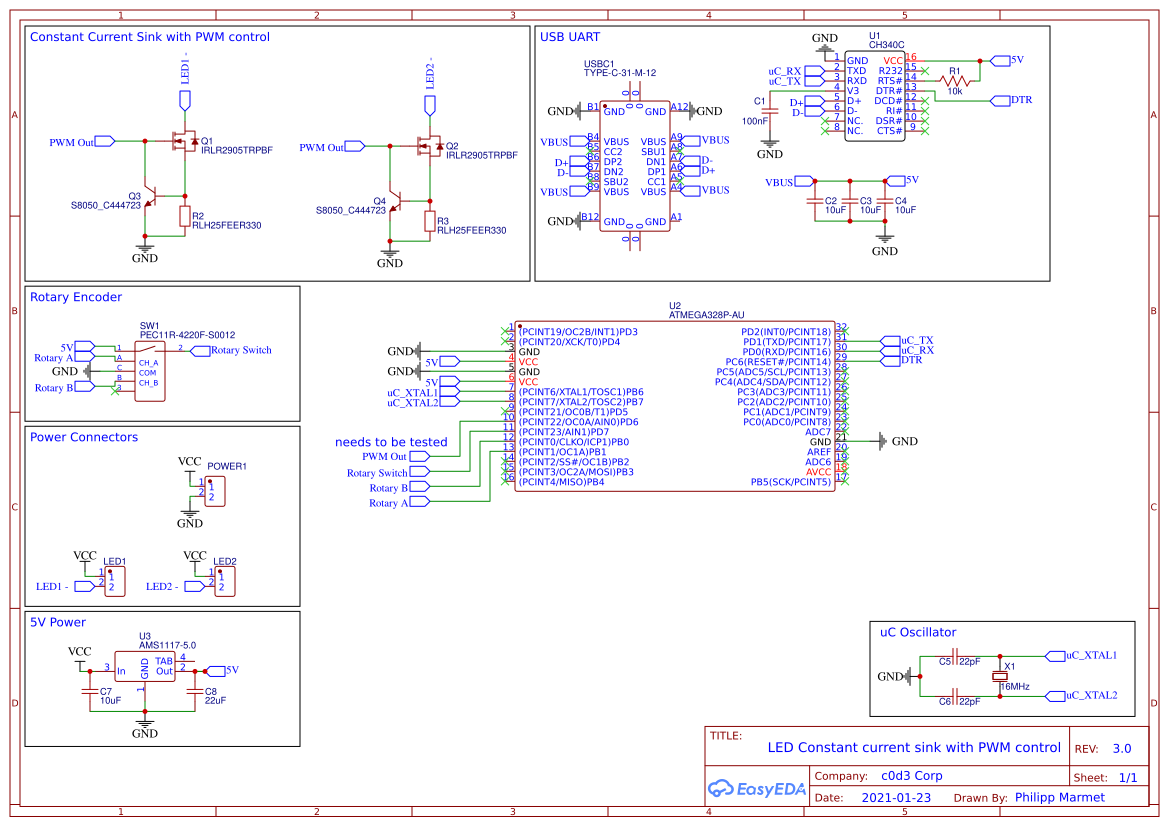Select the U1 CH340C chip body
The height and width of the screenshot is (827, 1169).
tap(875, 95)
